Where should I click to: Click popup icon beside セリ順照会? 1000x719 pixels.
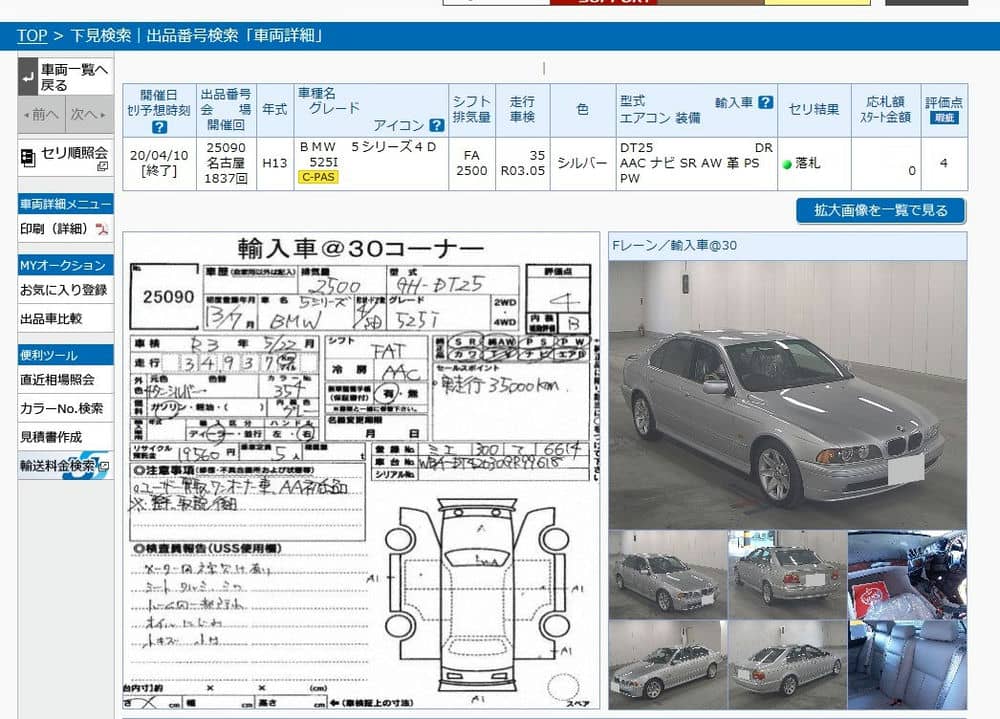(x=102, y=166)
